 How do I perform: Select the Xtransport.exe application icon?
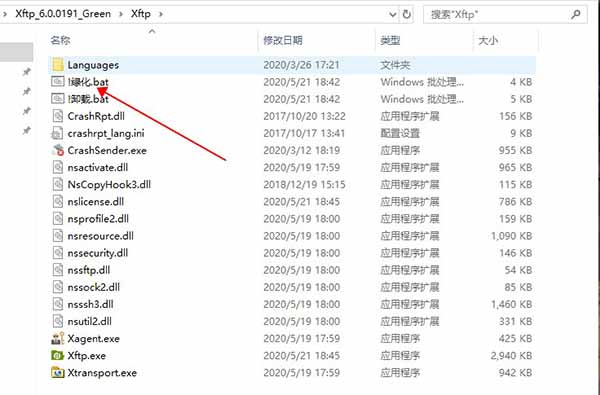58,372
